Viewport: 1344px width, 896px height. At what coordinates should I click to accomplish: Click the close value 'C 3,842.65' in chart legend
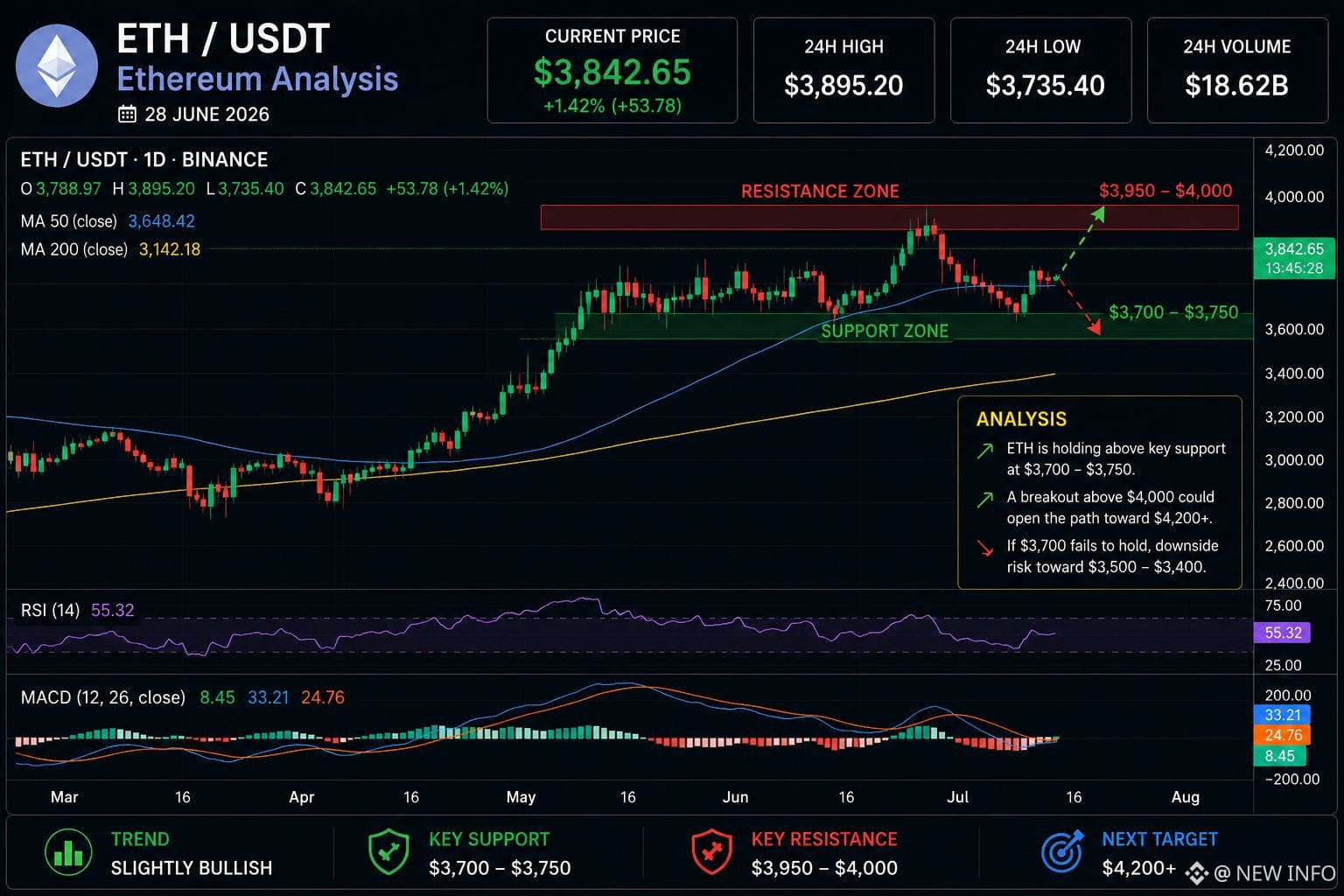click(336, 189)
